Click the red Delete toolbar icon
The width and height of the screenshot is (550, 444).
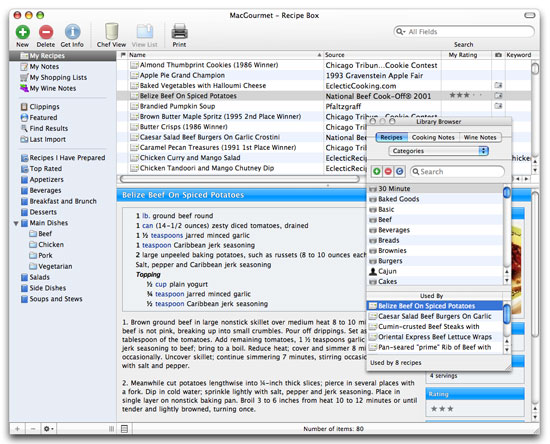click(x=46, y=32)
